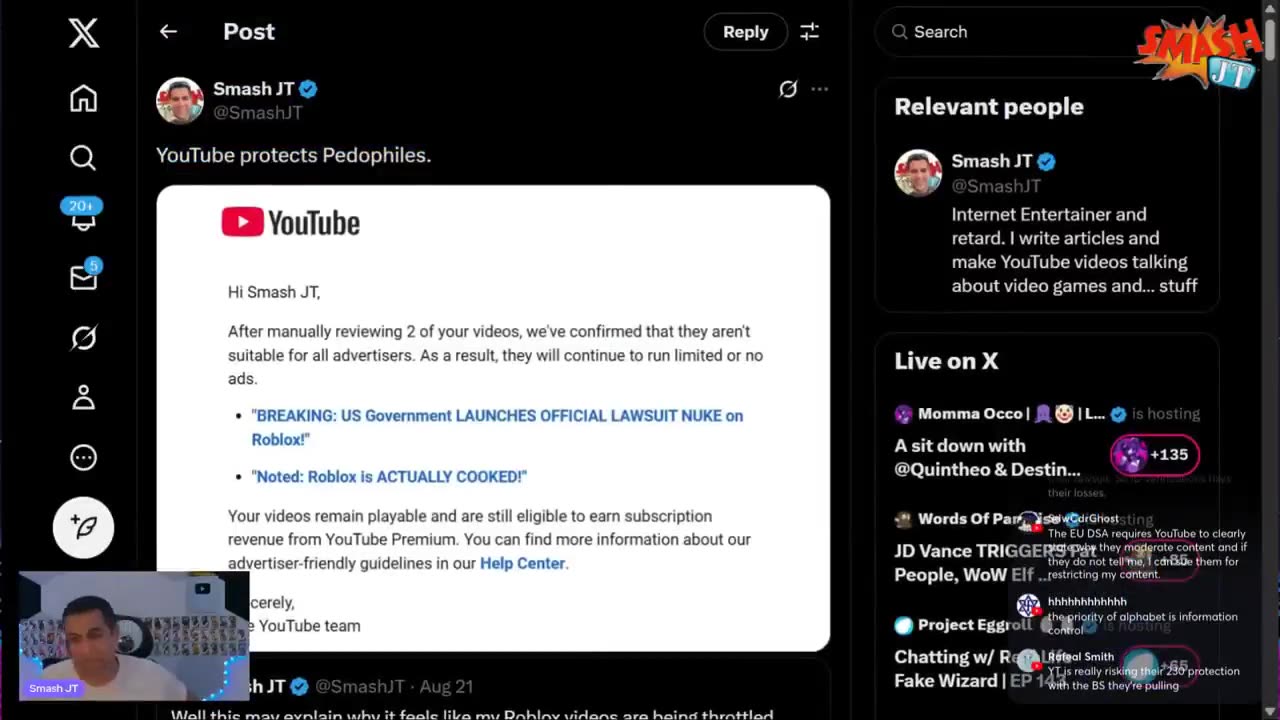Screen dimensions: 1280x720
Task: Open reply sorting filter icon
Action: tap(809, 32)
